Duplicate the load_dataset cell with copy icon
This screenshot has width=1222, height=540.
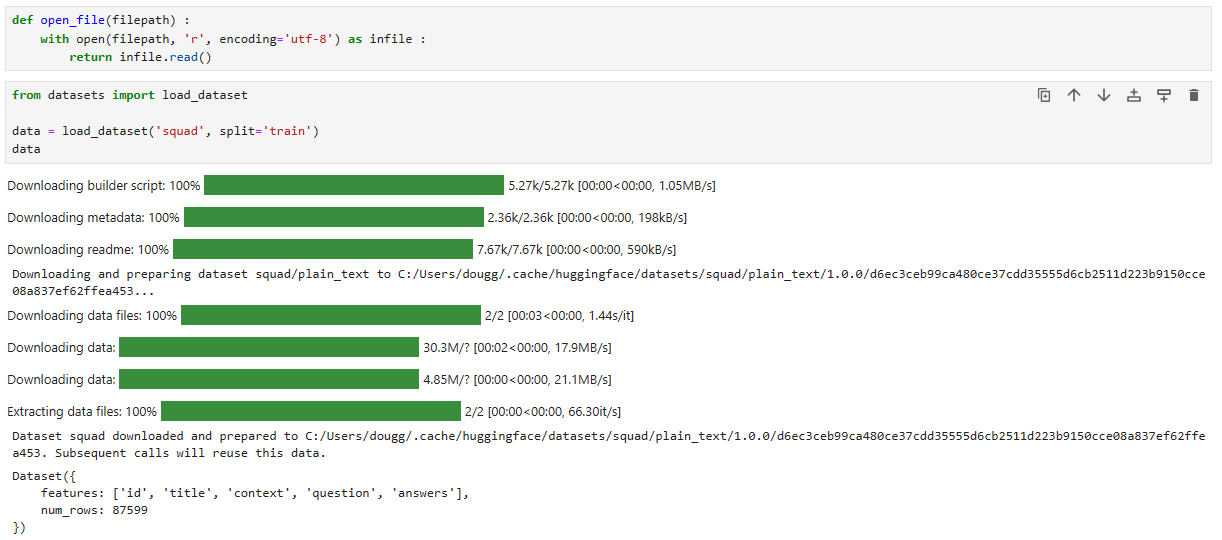(1044, 95)
